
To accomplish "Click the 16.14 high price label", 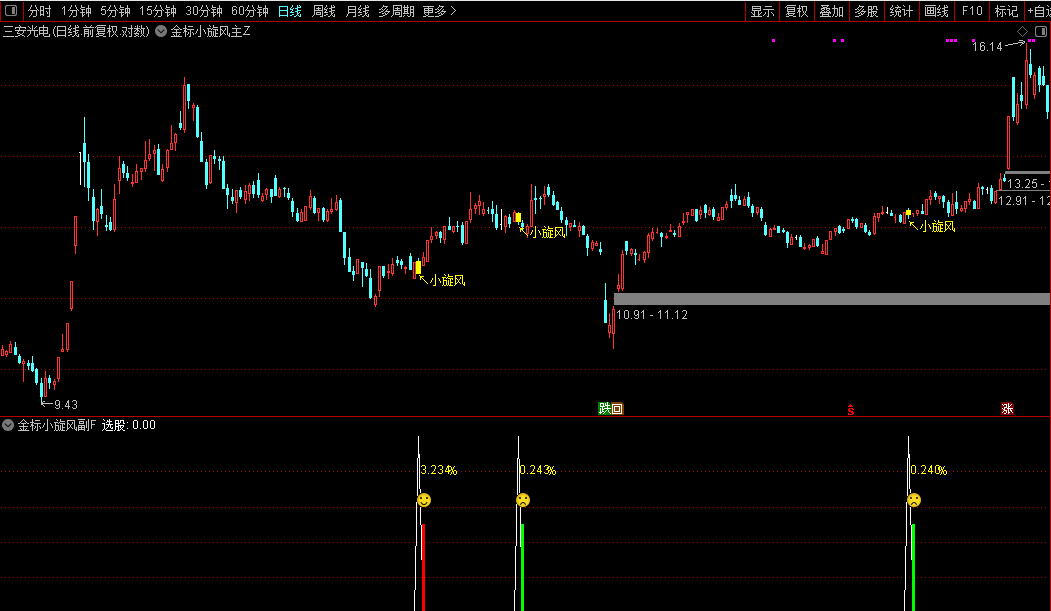I will pyautogui.click(x=987, y=47).
